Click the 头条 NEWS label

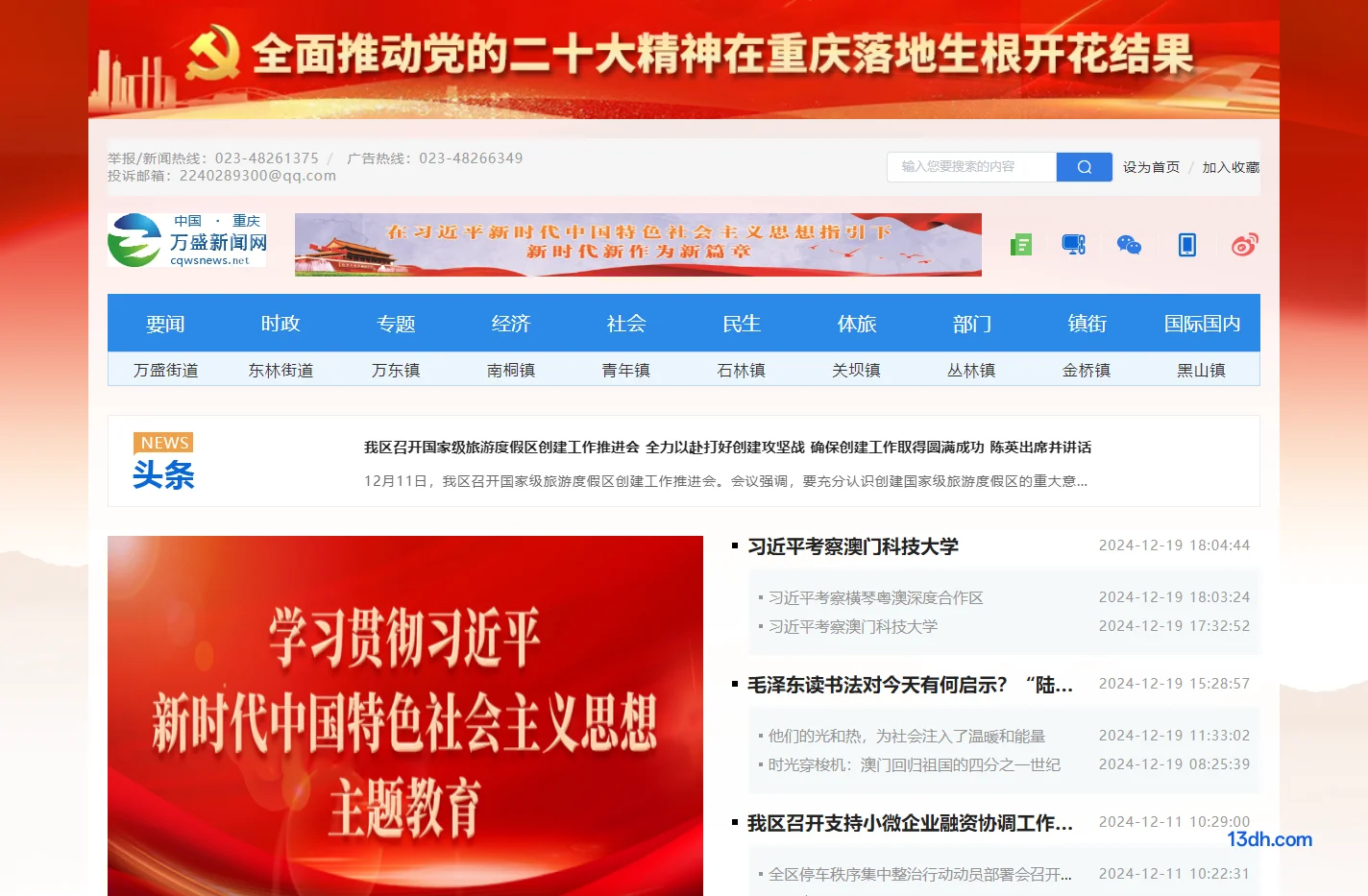click(x=163, y=462)
